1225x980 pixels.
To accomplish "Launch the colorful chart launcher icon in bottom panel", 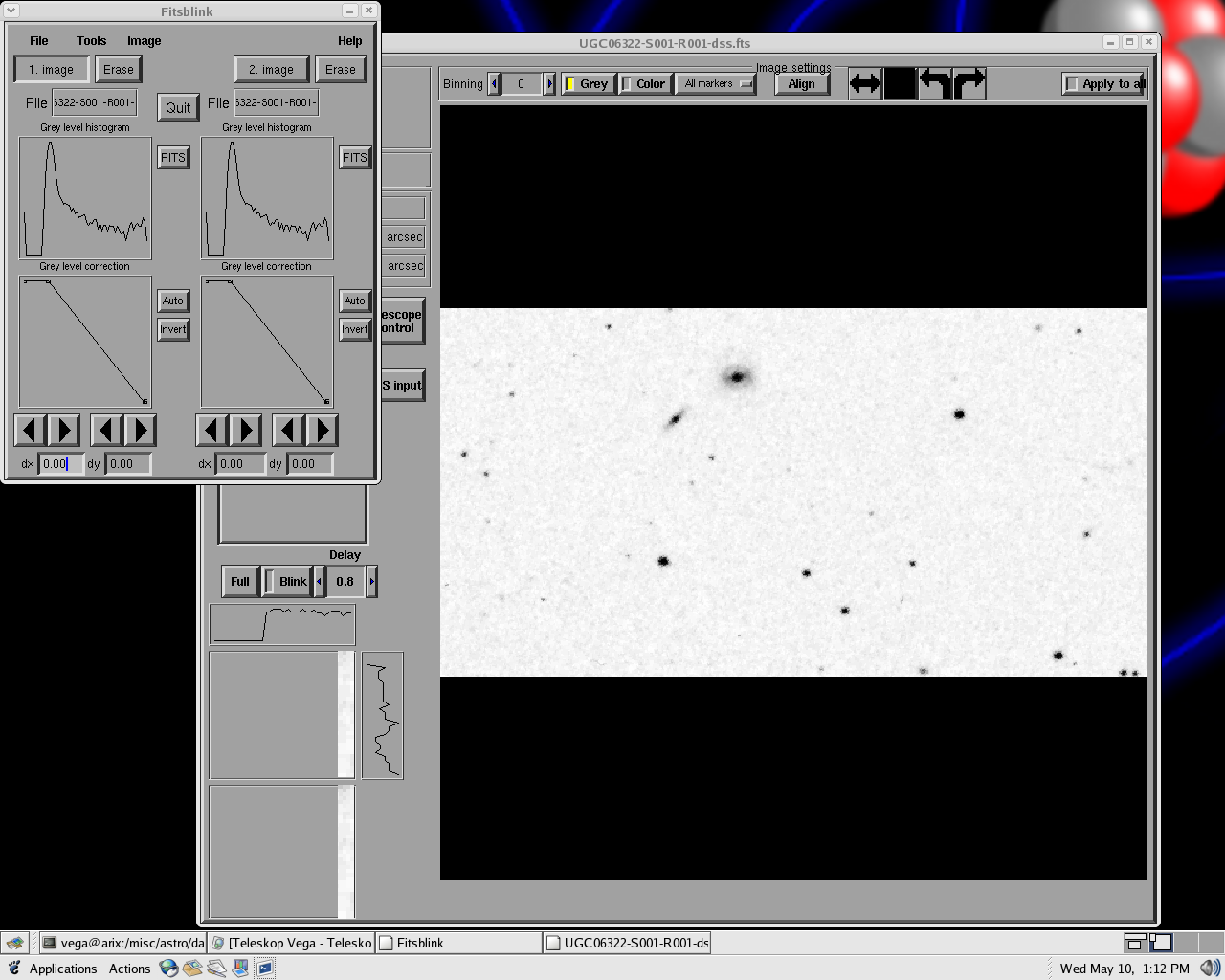I will 240,969.
